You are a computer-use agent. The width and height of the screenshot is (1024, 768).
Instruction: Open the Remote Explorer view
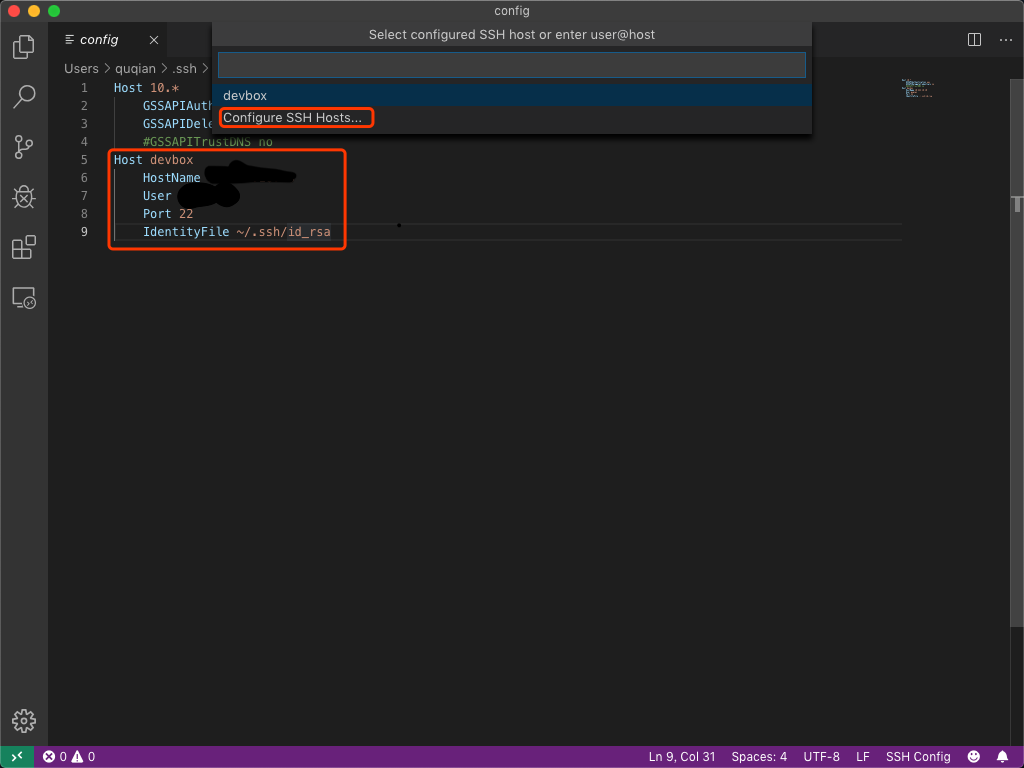tap(24, 297)
